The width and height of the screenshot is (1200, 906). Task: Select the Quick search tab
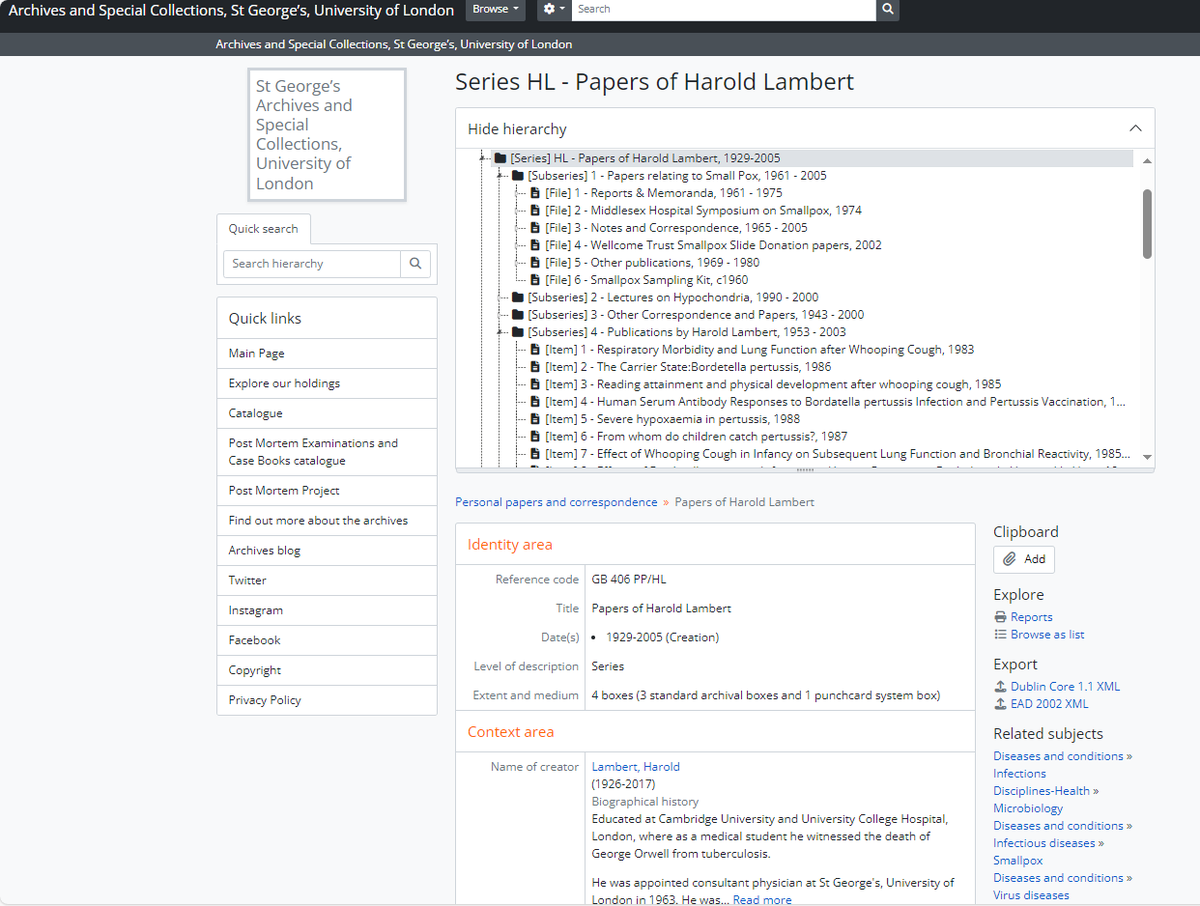(263, 229)
